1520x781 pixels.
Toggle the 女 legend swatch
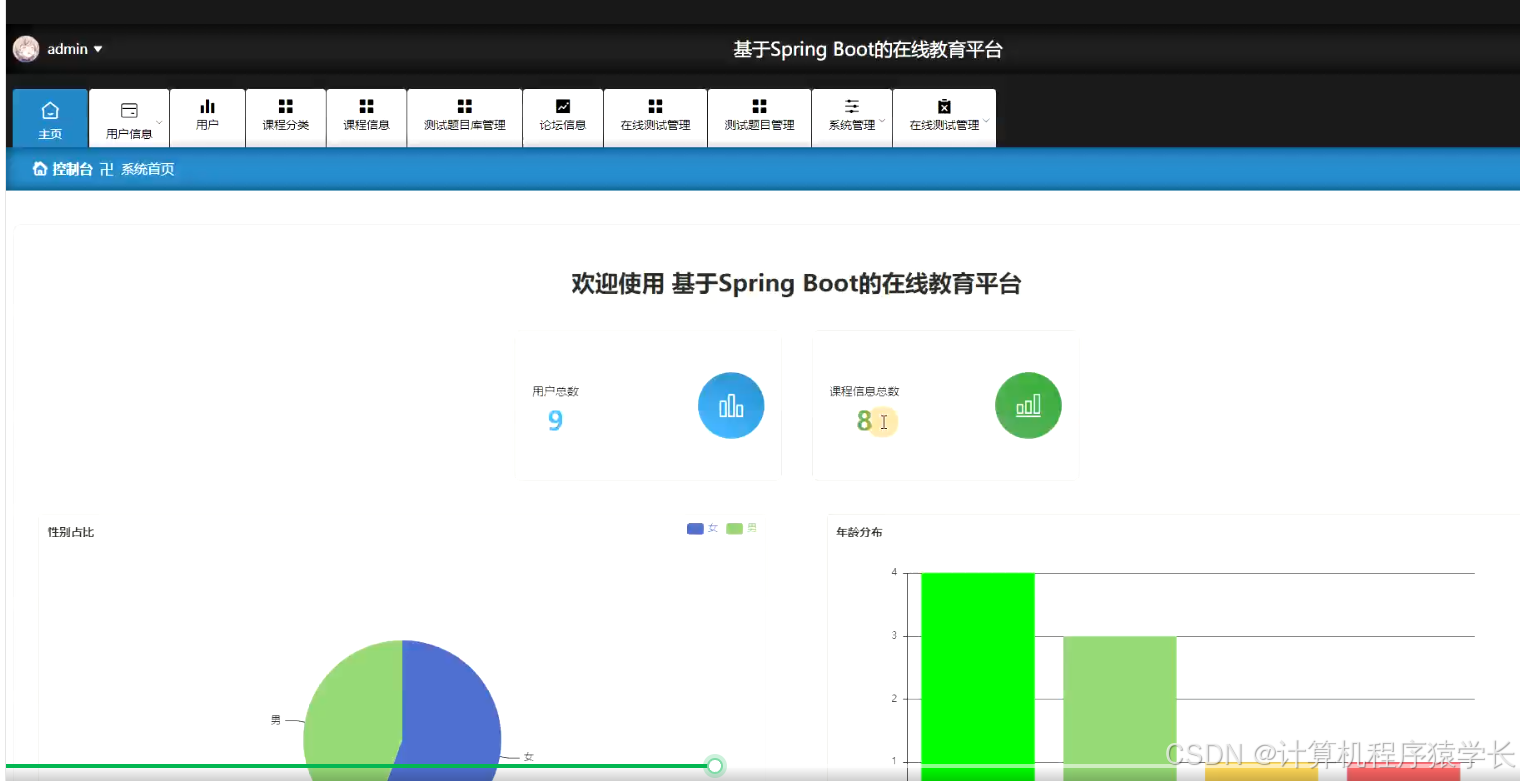click(x=695, y=528)
